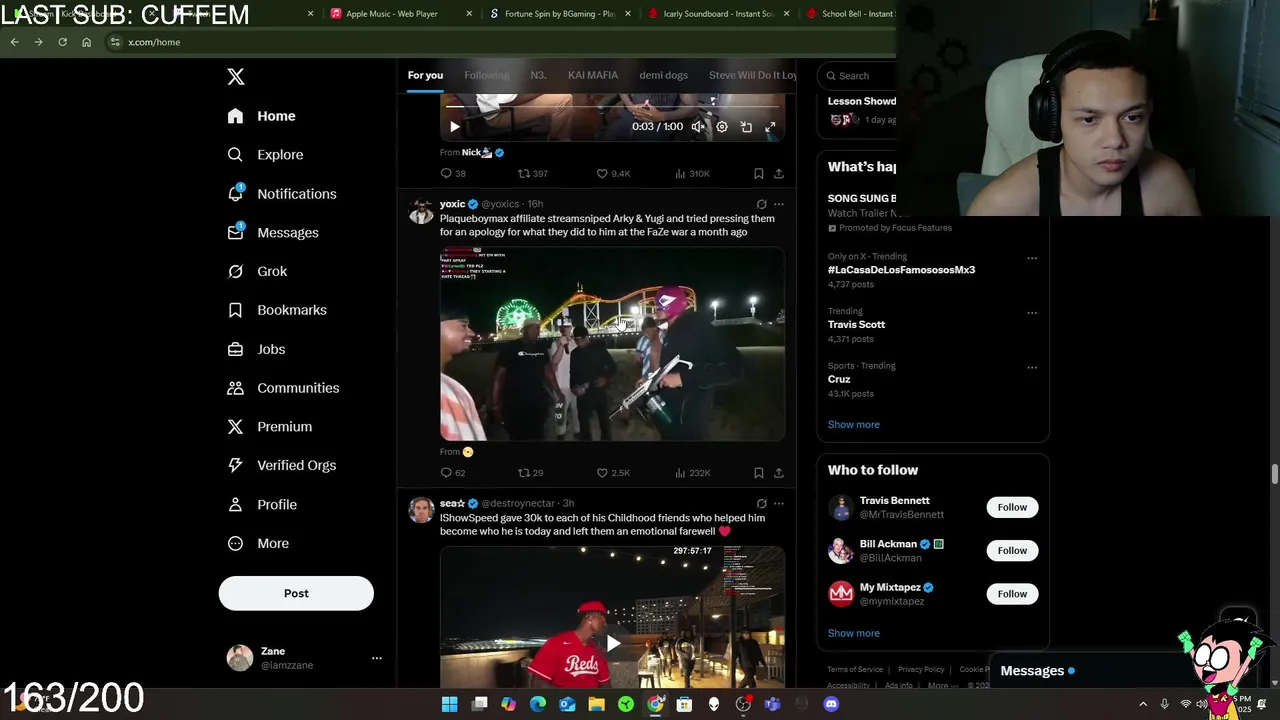Image resolution: width=1280 pixels, height=720 pixels.
Task: Click the Nick video progress bar
Action: coord(612,106)
